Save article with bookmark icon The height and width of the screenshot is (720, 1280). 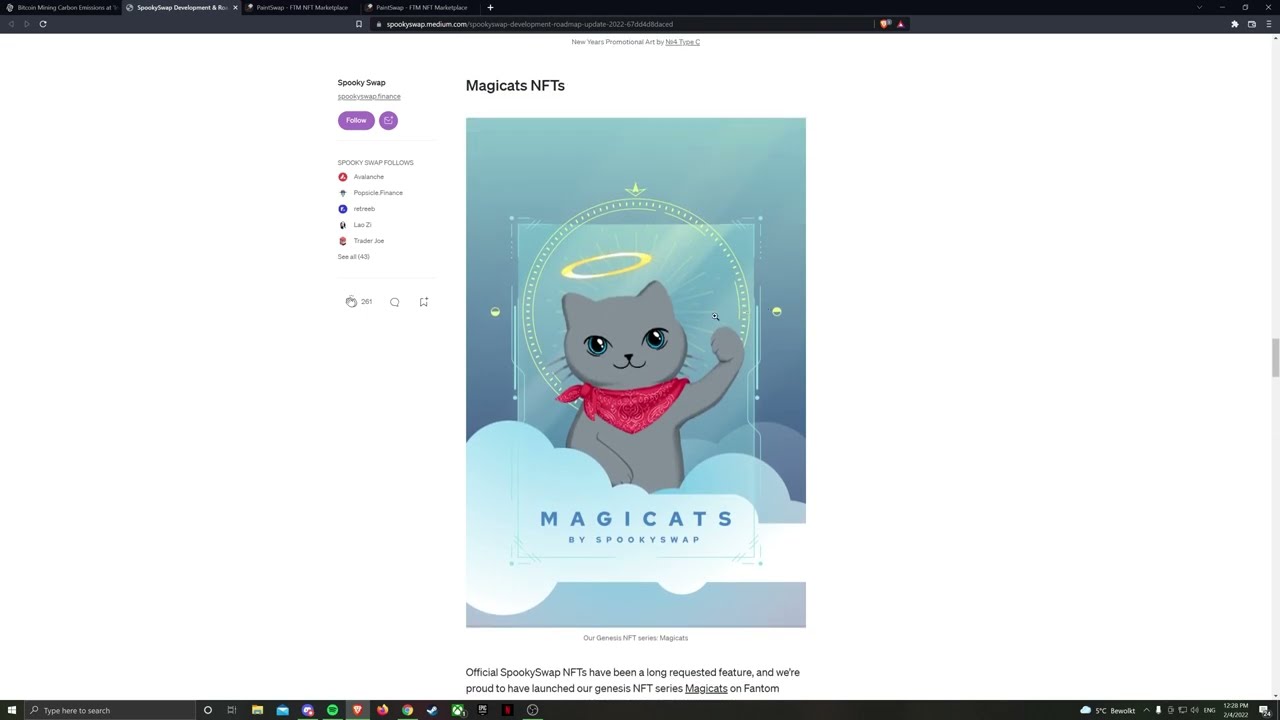[x=424, y=302]
